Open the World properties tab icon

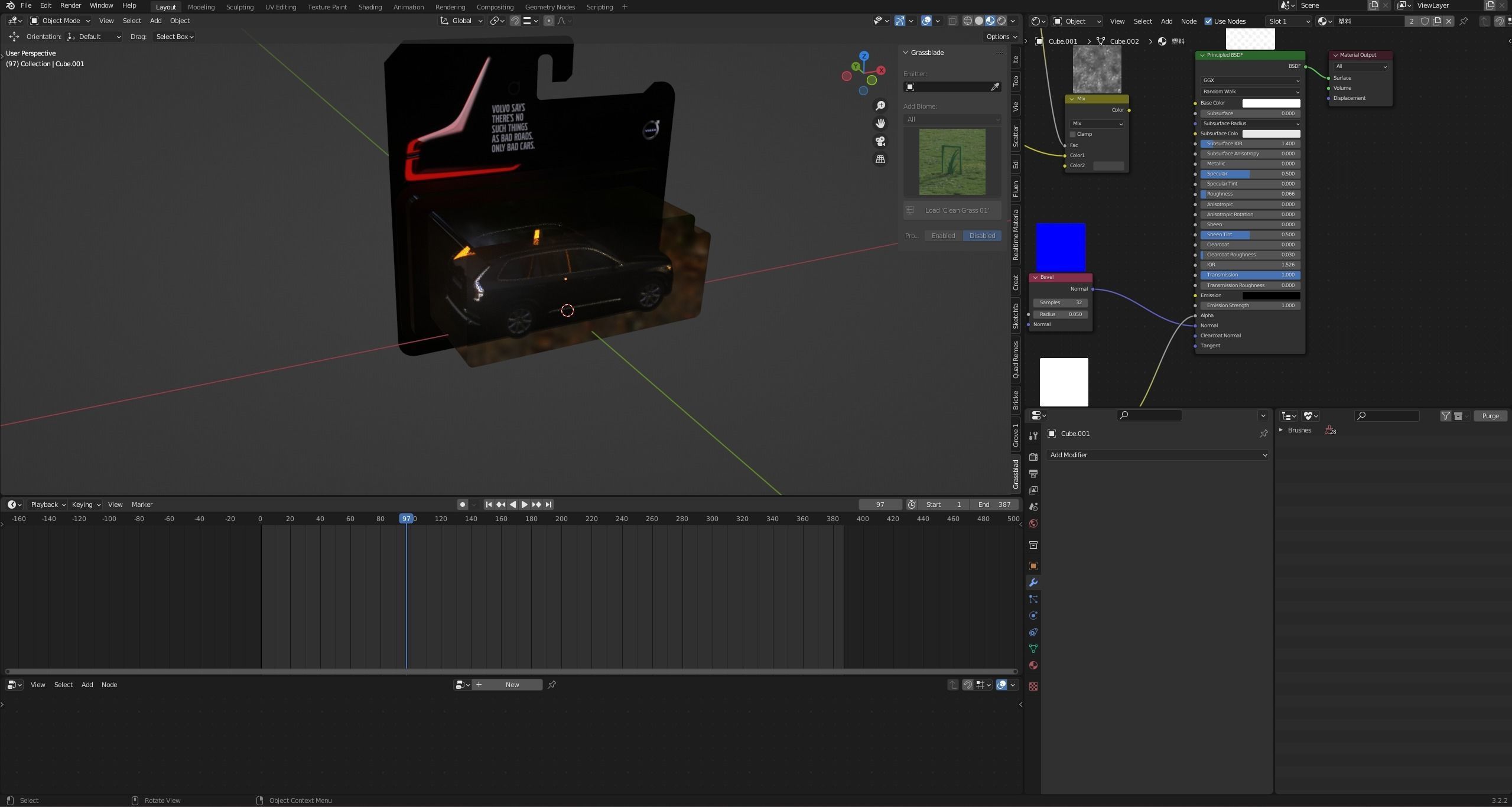pyautogui.click(x=1033, y=523)
